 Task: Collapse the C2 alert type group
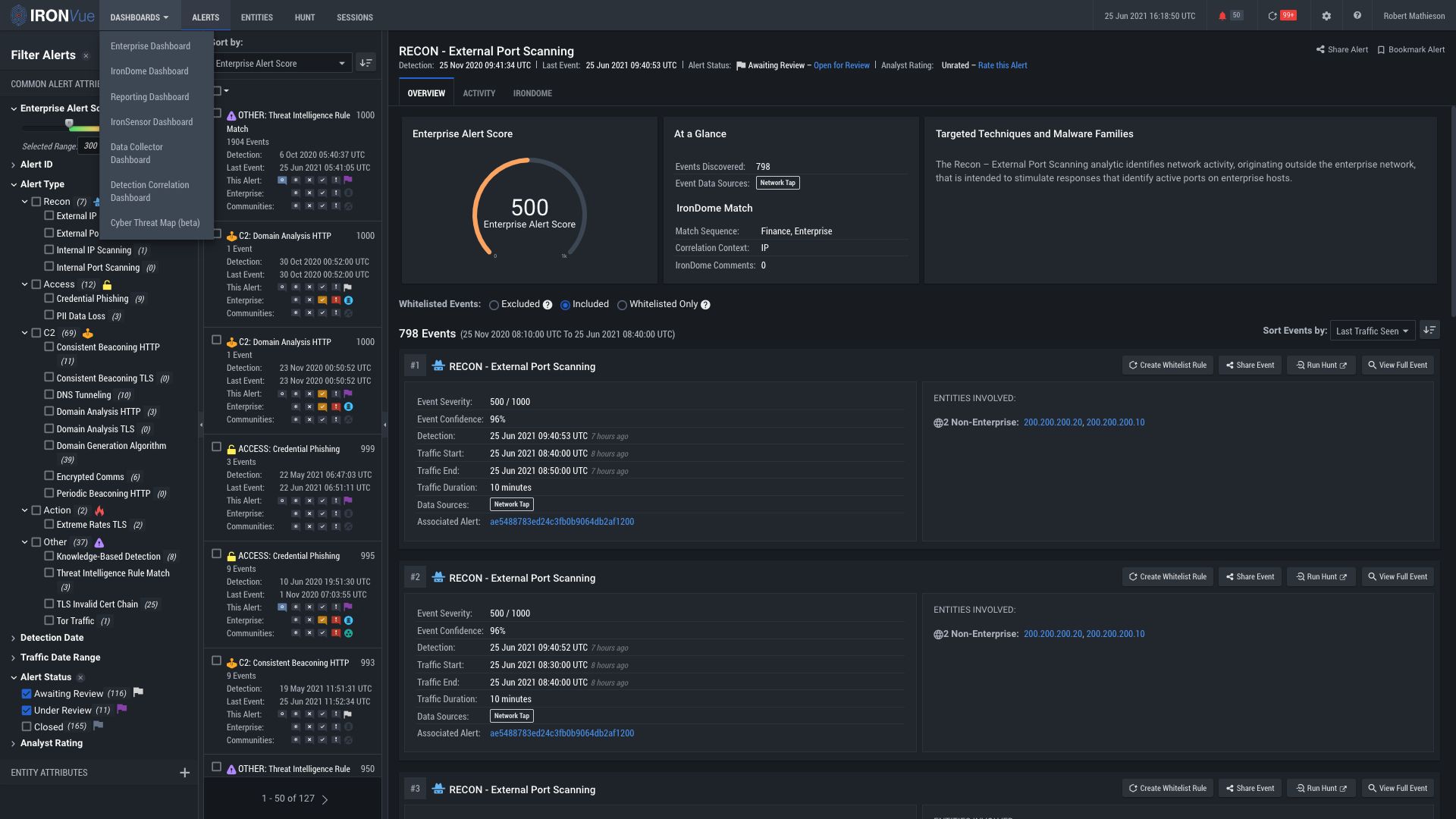tap(25, 333)
